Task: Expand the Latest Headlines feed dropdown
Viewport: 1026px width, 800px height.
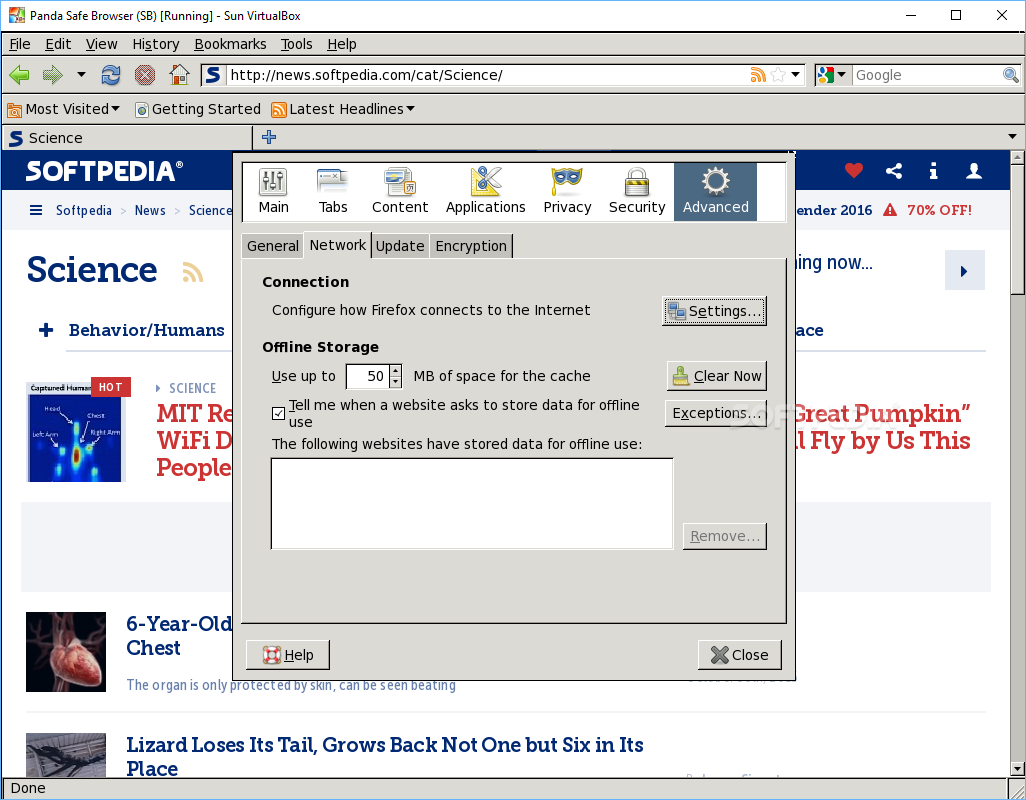Action: pyautogui.click(x=343, y=109)
